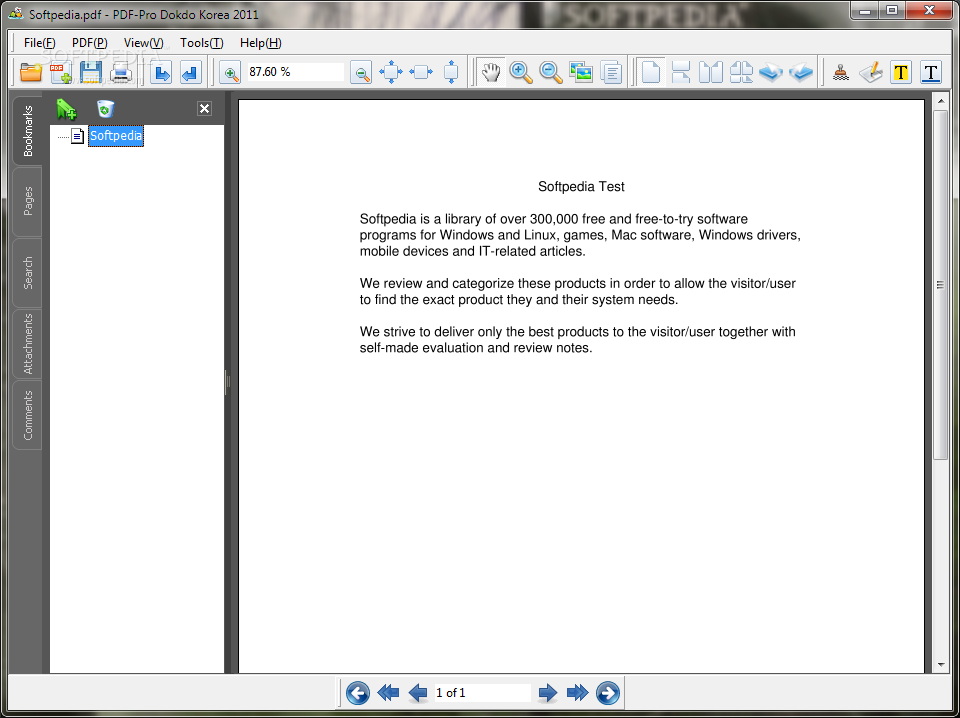Close the bookmarks side panel
The width and height of the screenshot is (960, 718).
(x=204, y=108)
